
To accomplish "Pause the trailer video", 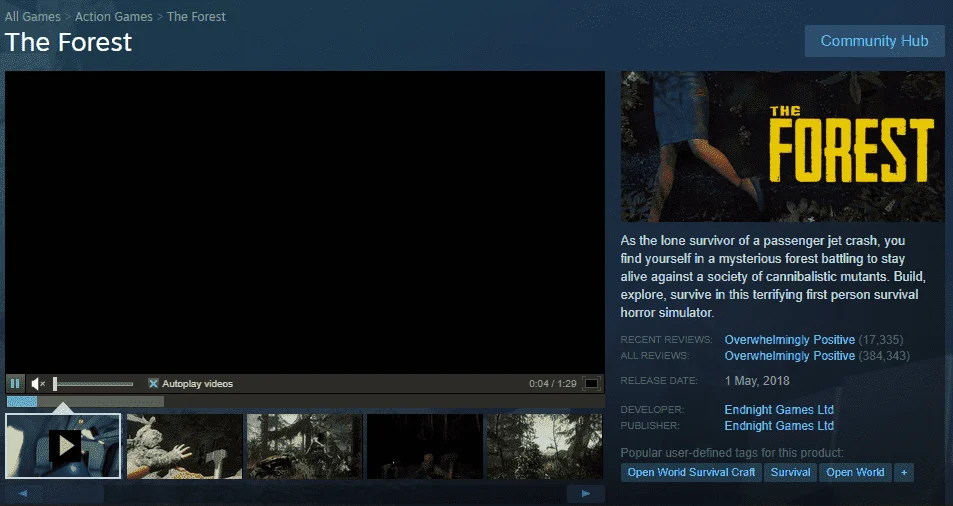I will click(15, 383).
